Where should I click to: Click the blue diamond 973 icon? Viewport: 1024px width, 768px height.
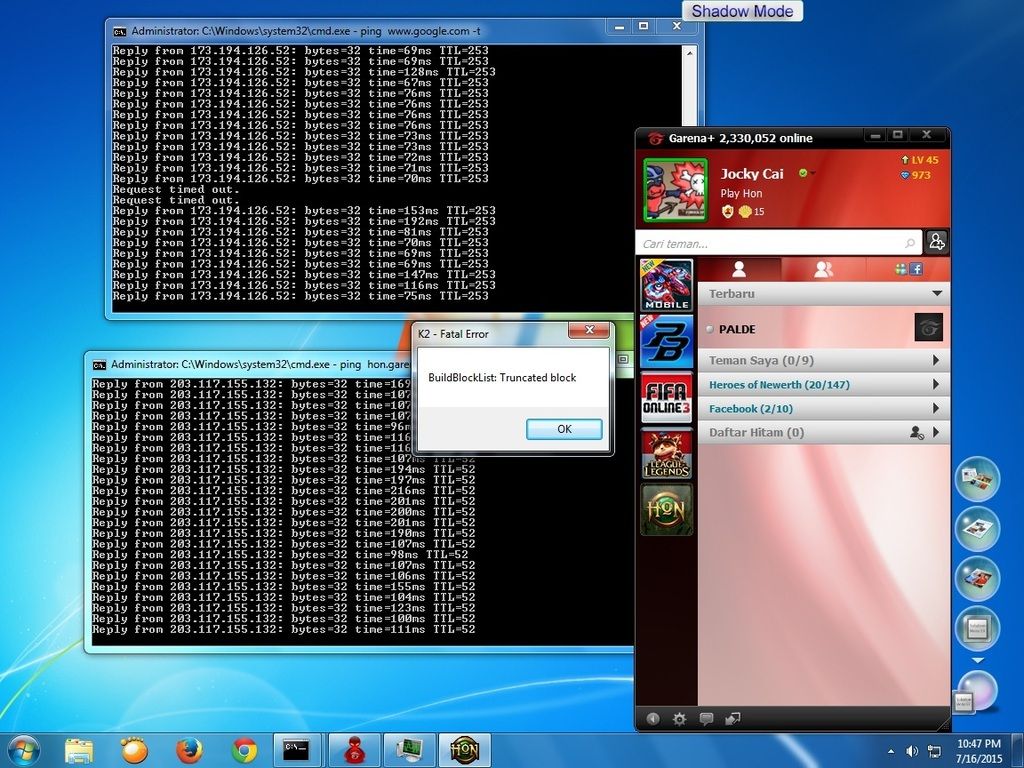(904, 175)
